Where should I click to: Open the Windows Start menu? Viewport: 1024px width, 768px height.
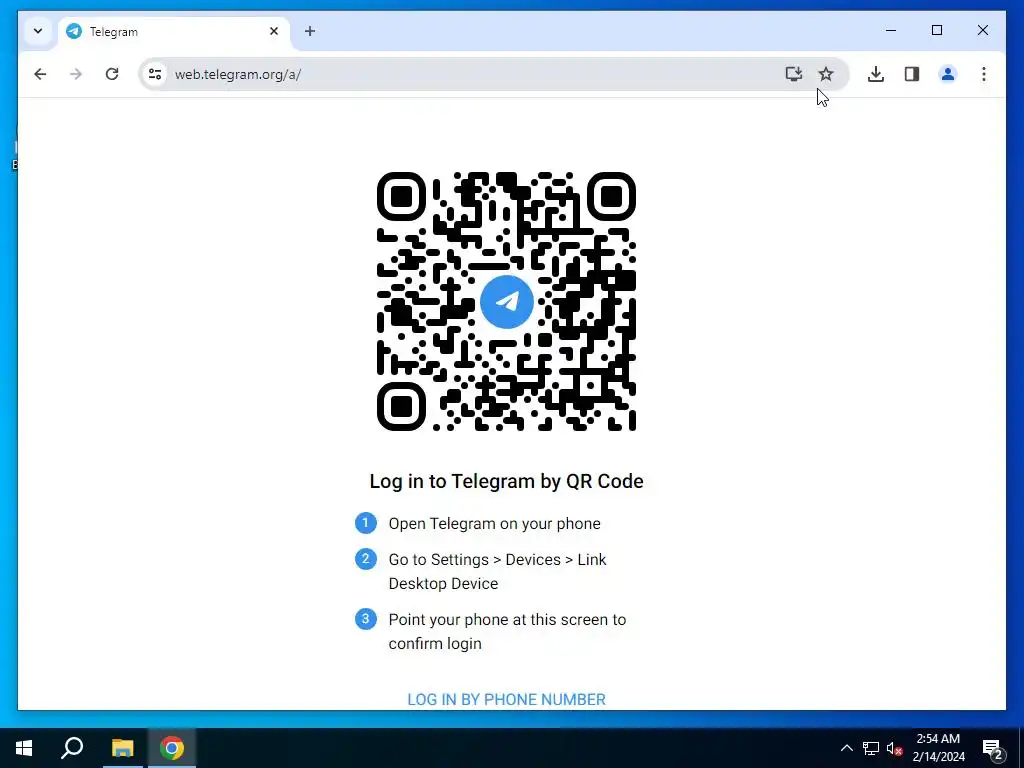pyautogui.click(x=24, y=748)
